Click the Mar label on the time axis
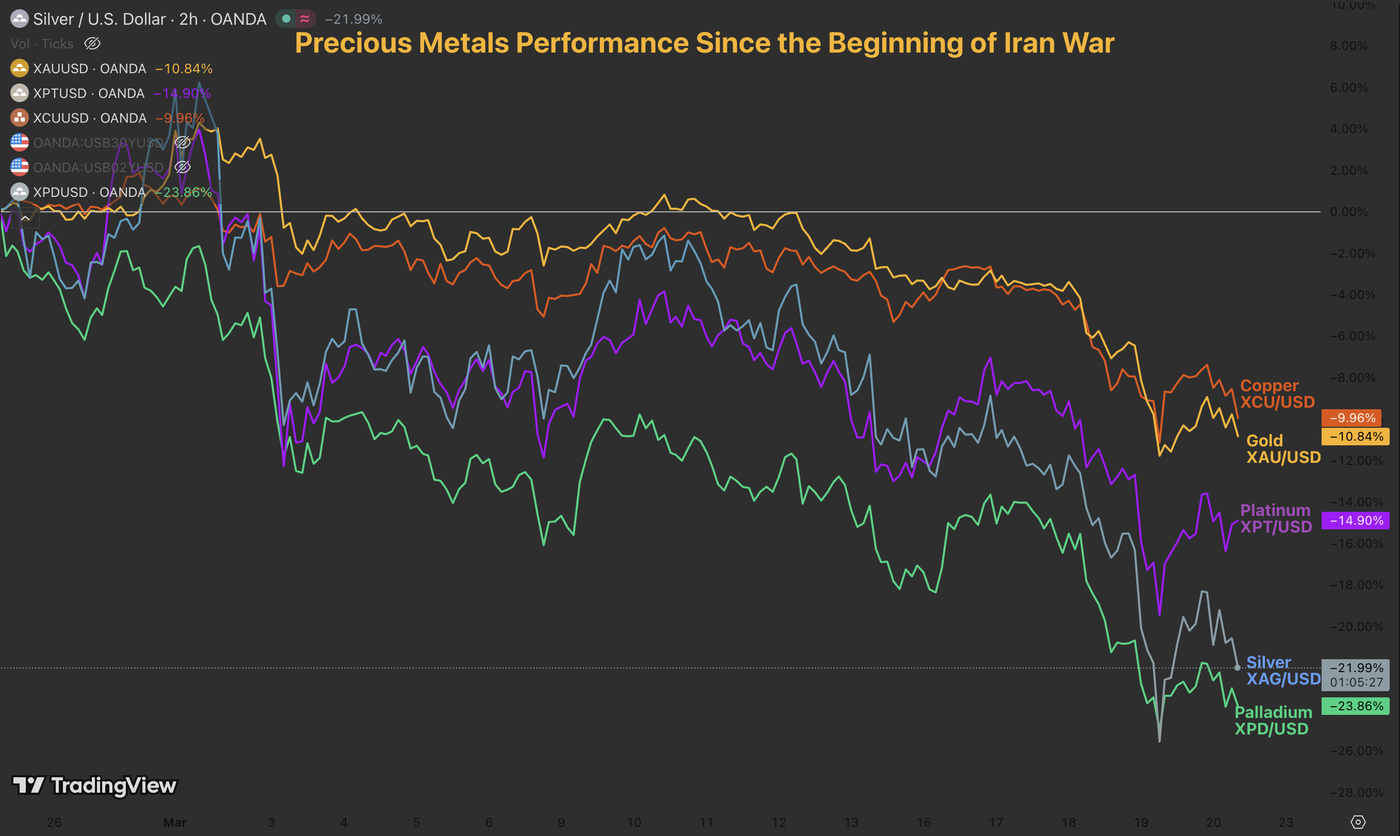The image size is (1400, 836). pyautogui.click(x=175, y=821)
